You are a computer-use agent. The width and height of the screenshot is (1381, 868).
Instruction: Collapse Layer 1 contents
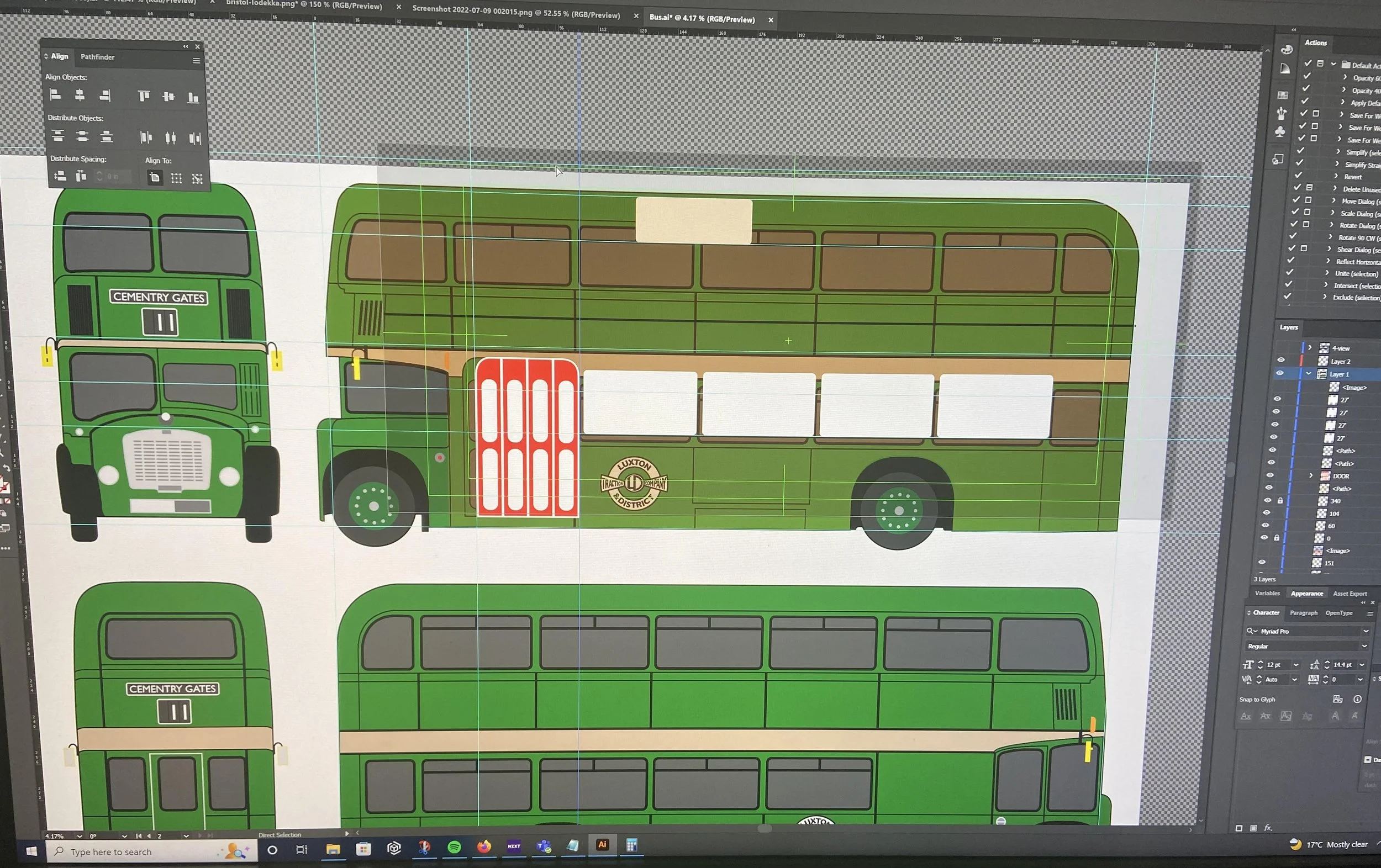[x=1309, y=373]
